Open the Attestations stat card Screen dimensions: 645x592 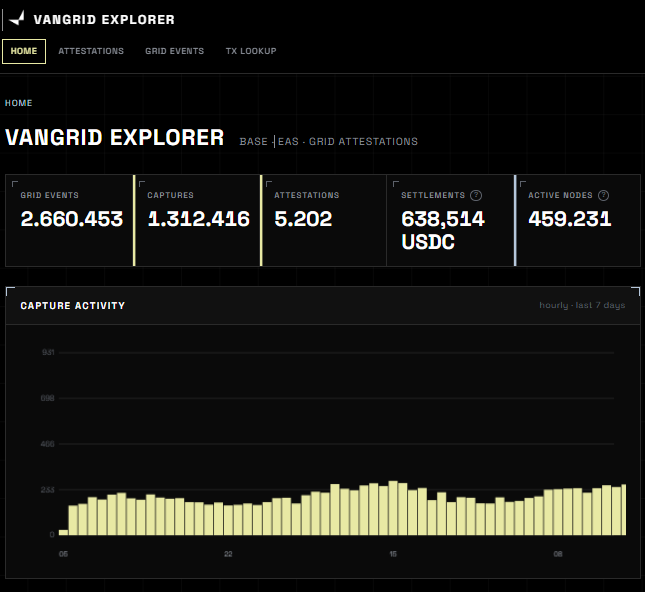[324, 221]
